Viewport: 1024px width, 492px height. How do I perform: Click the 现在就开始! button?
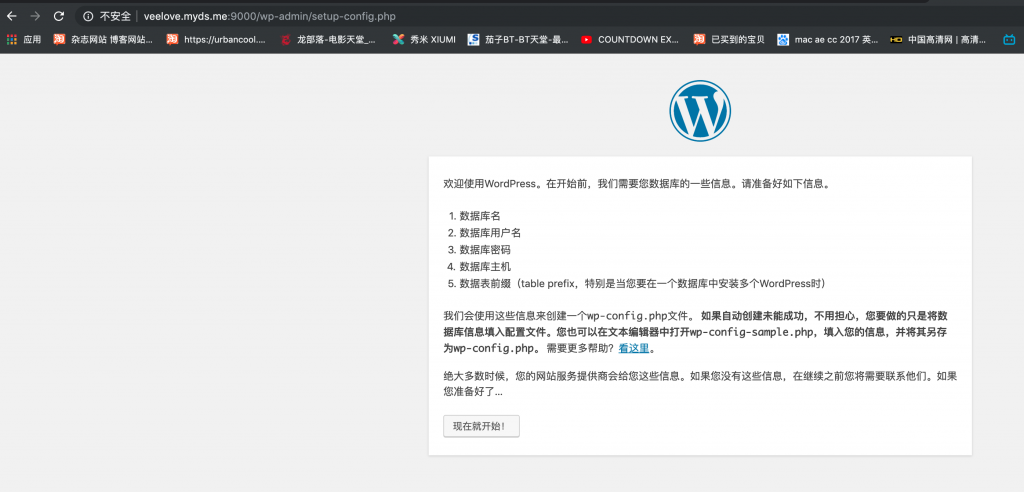(481, 426)
